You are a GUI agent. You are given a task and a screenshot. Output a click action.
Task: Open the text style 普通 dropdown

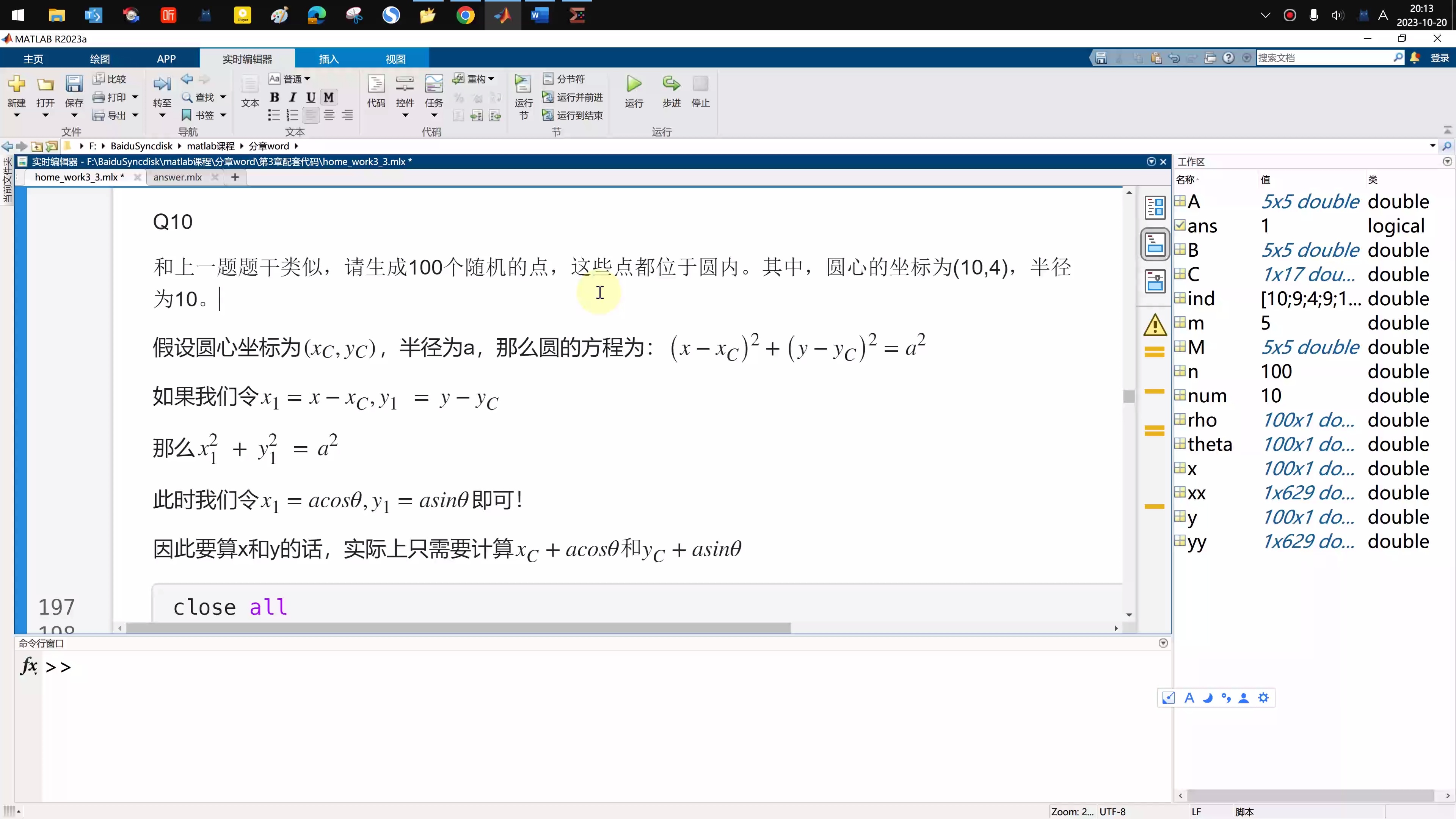290,78
